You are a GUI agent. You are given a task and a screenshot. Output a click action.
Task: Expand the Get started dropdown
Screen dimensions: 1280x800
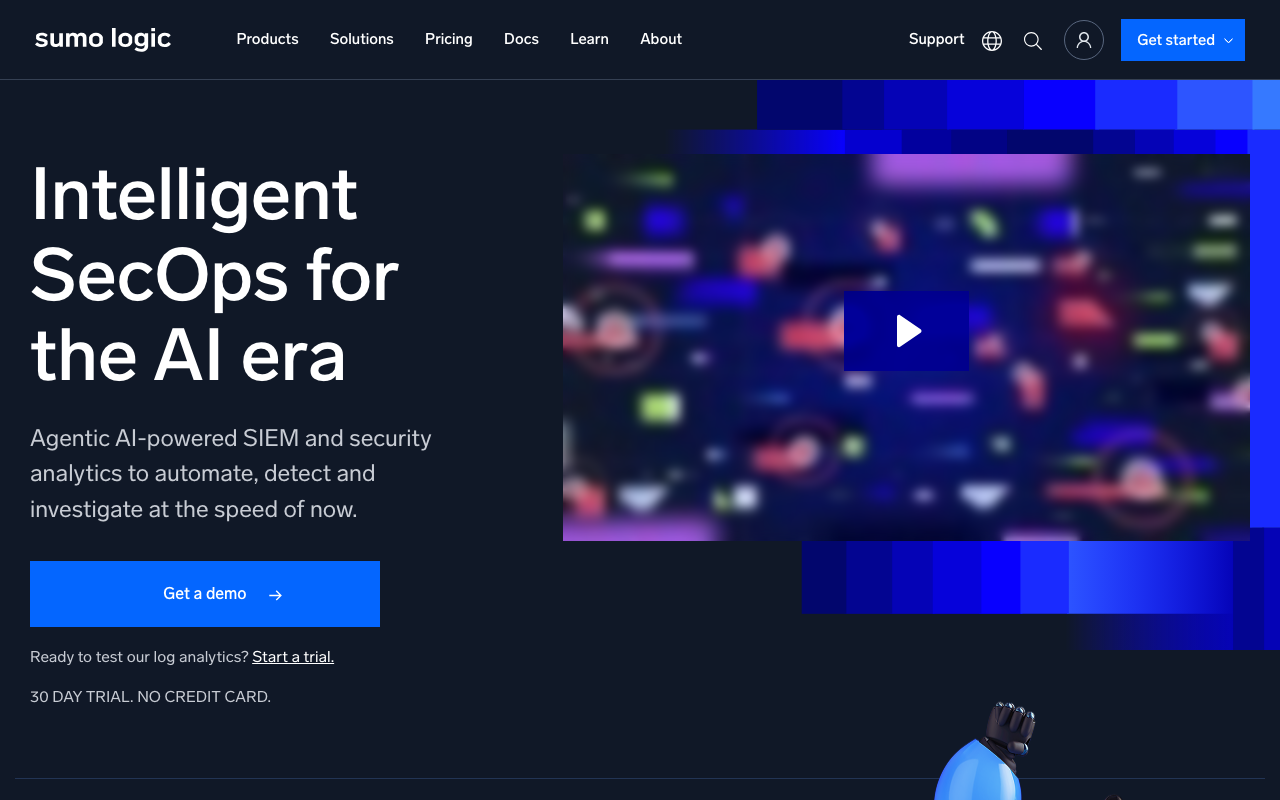[1183, 40]
